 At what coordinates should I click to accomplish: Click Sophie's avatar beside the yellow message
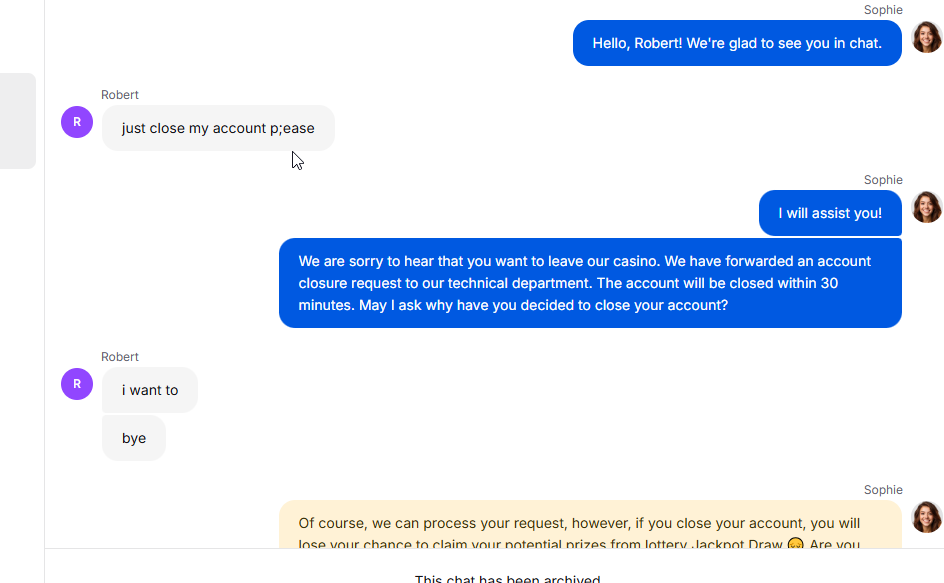pos(927,517)
